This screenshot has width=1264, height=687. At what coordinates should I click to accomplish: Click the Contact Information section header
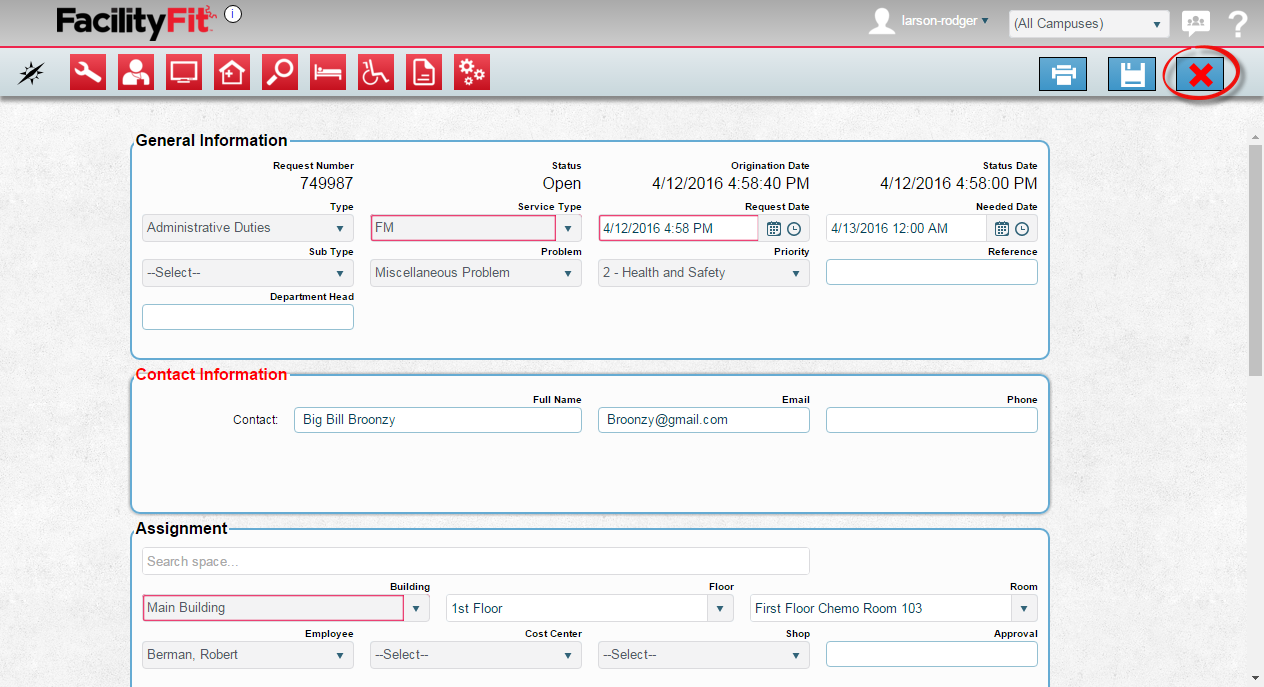(x=211, y=374)
